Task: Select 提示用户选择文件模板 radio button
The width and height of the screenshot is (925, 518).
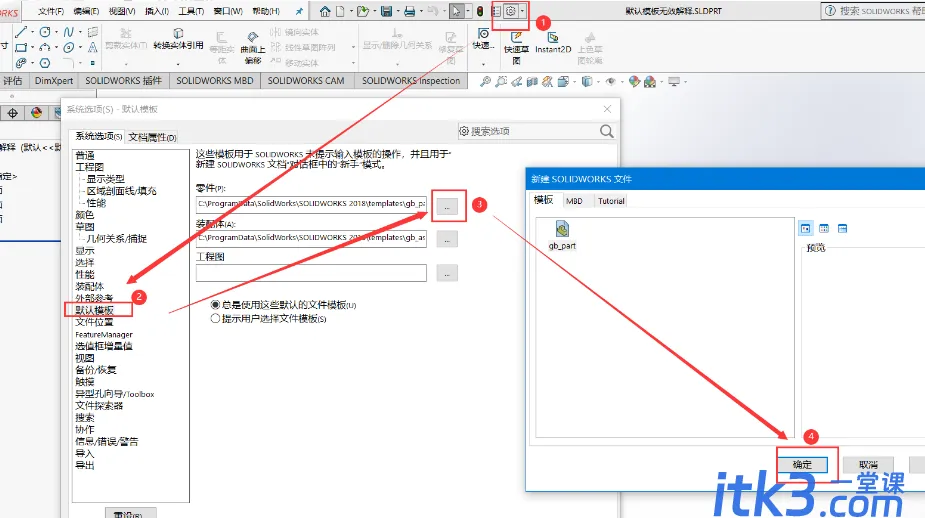Action: [215, 319]
